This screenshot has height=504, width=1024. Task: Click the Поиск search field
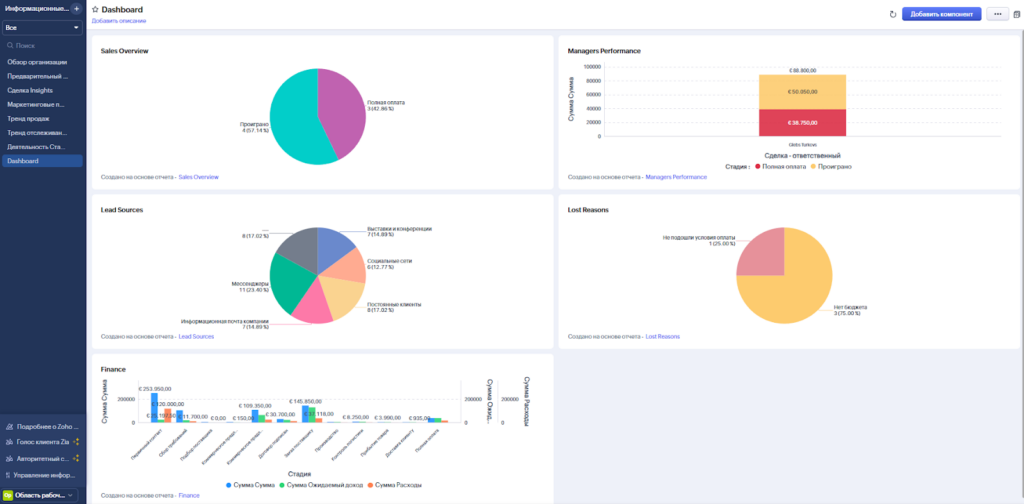(x=42, y=45)
